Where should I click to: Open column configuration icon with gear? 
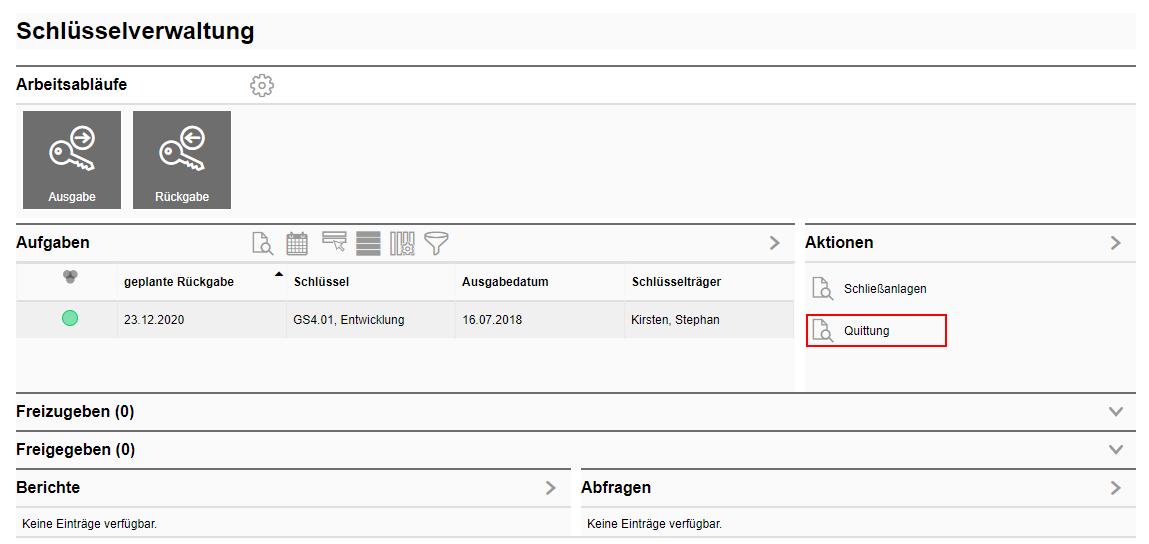[x=402, y=243]
